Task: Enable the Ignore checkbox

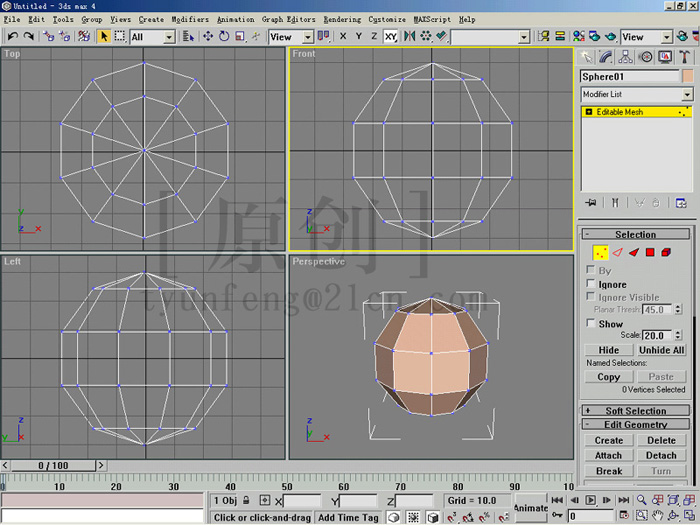Action: pyautogui.click(x=591, y=283)
